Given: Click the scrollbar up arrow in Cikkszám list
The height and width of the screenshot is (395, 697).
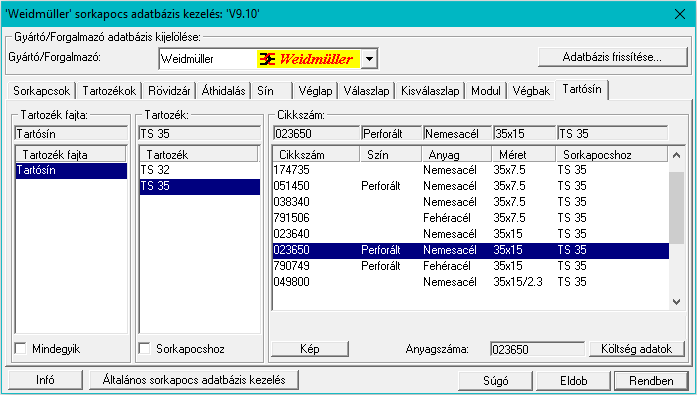Looking at the screenshot, I should [x=677, y=155].
